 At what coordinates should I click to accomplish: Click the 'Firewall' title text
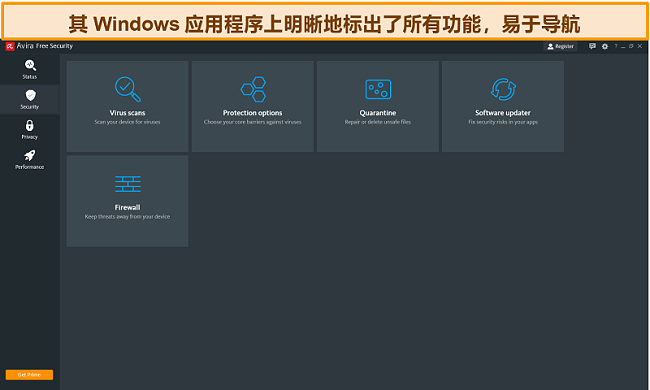tap(127, 207)
